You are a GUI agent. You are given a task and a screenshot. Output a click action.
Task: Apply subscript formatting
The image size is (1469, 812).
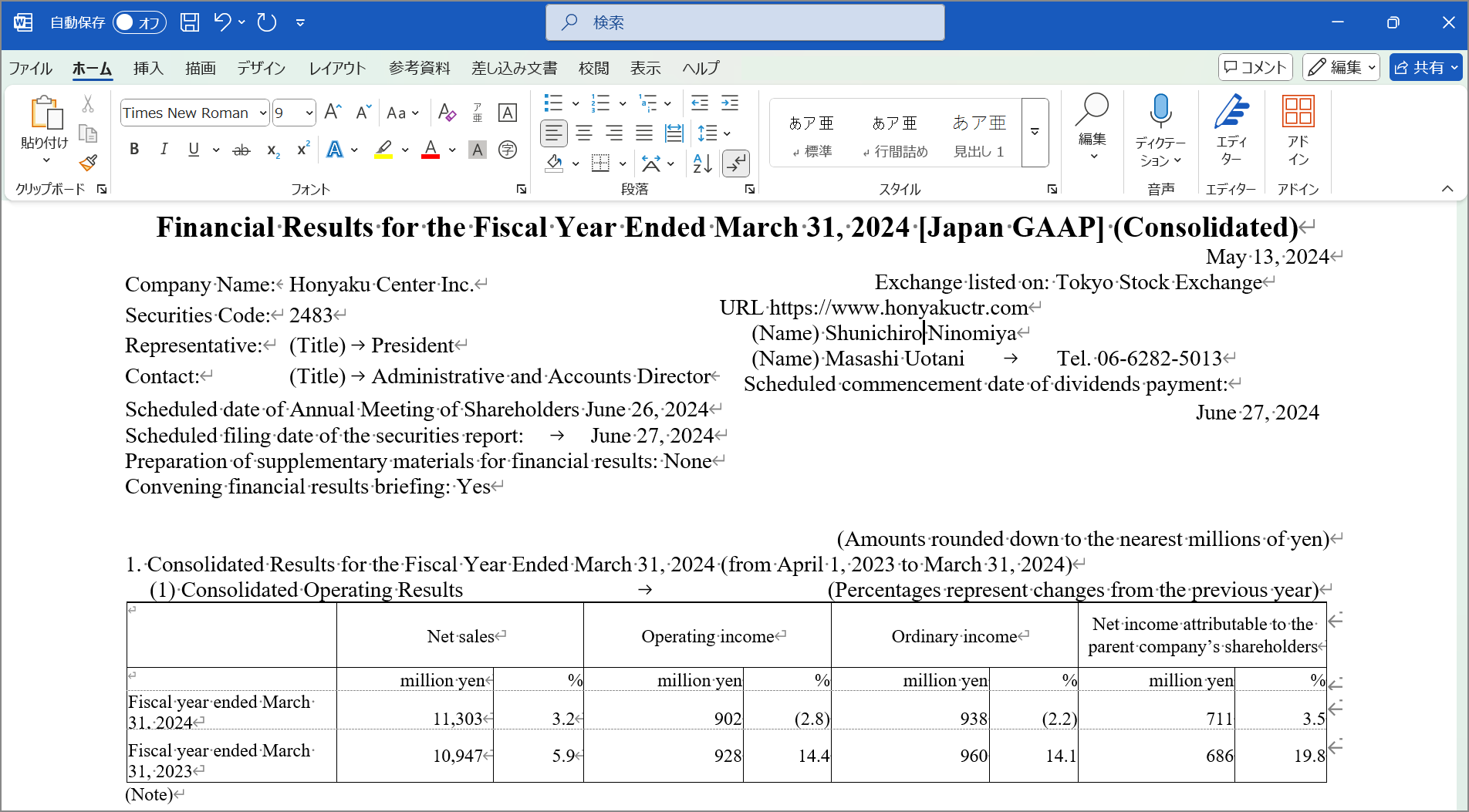tap(273, 150)
